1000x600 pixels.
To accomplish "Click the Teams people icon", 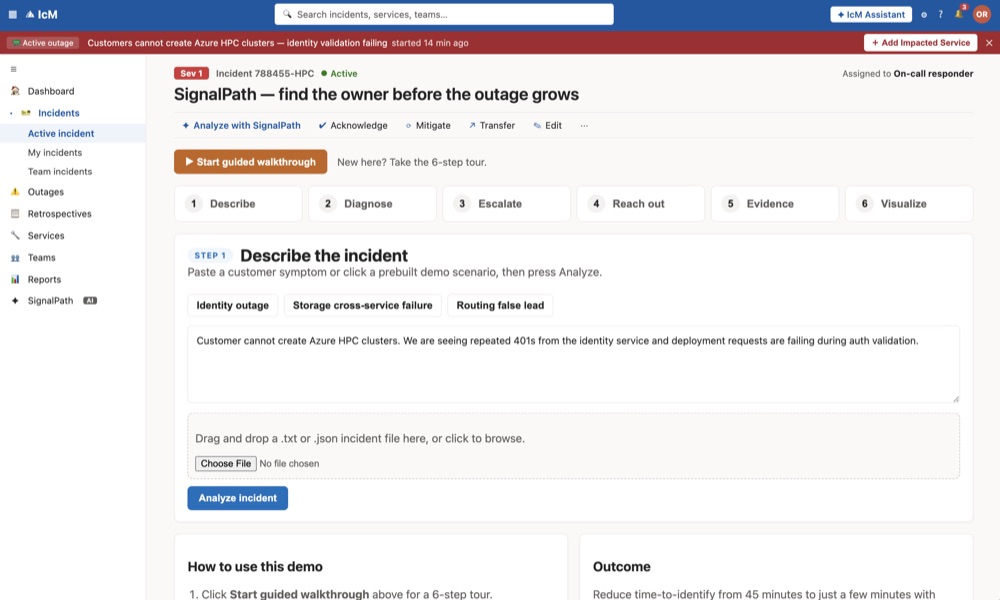I will pyautogui.click(x=15, y=258).
